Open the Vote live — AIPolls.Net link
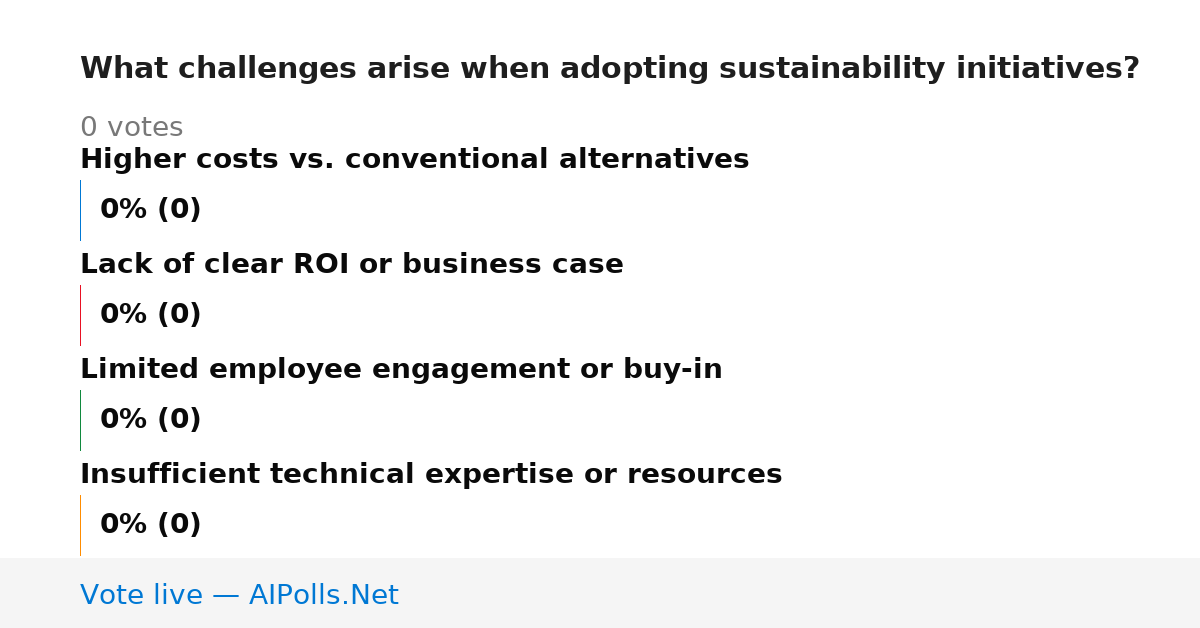 [x=239, y=595]
